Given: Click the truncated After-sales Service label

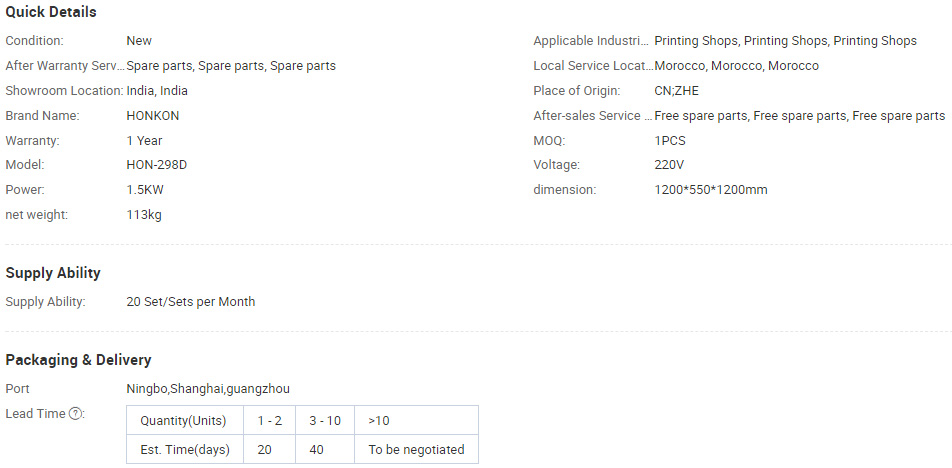Looking at the screenshot, I should pos(593,116).
